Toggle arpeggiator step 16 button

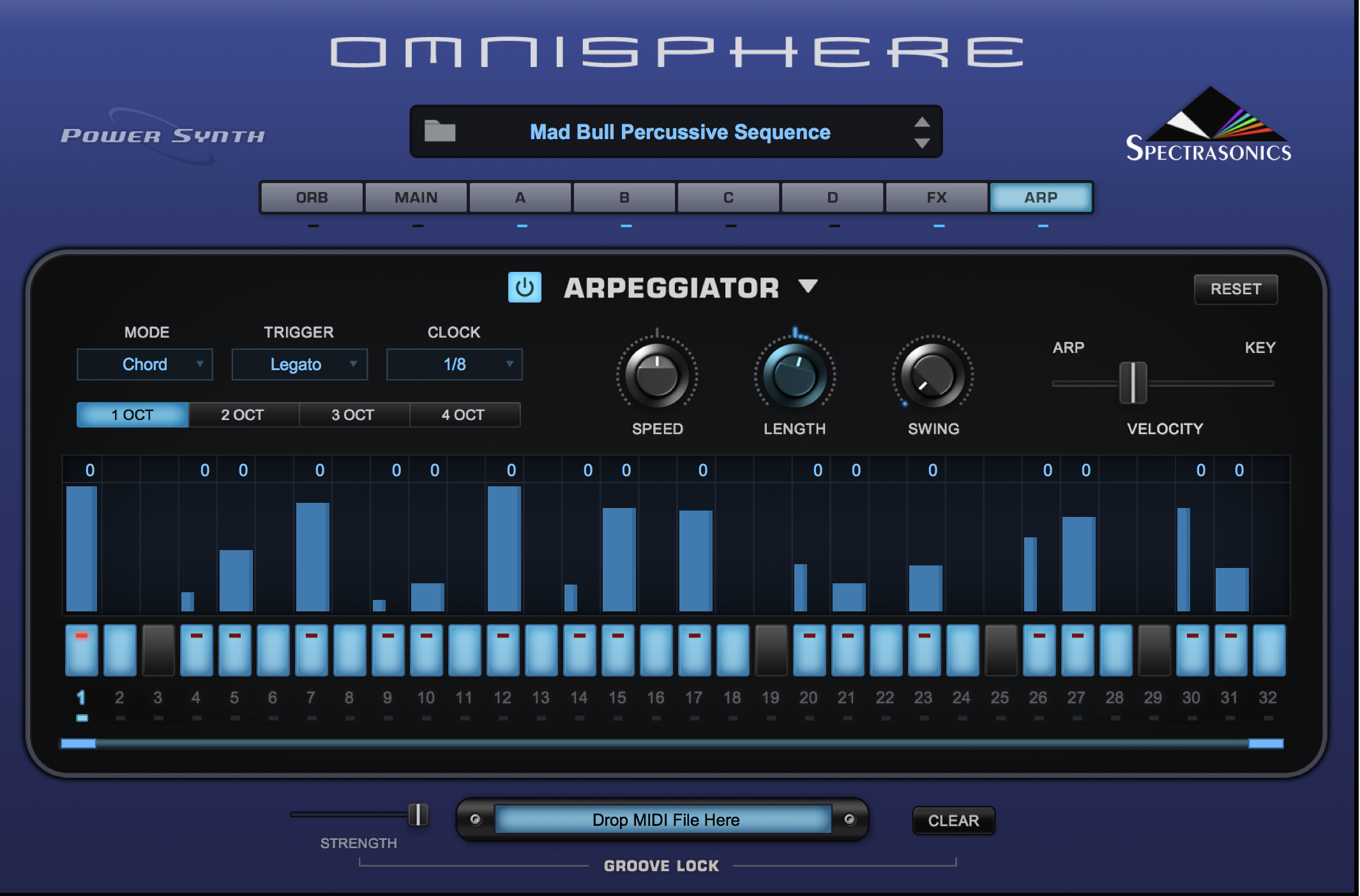coord(656,650)
